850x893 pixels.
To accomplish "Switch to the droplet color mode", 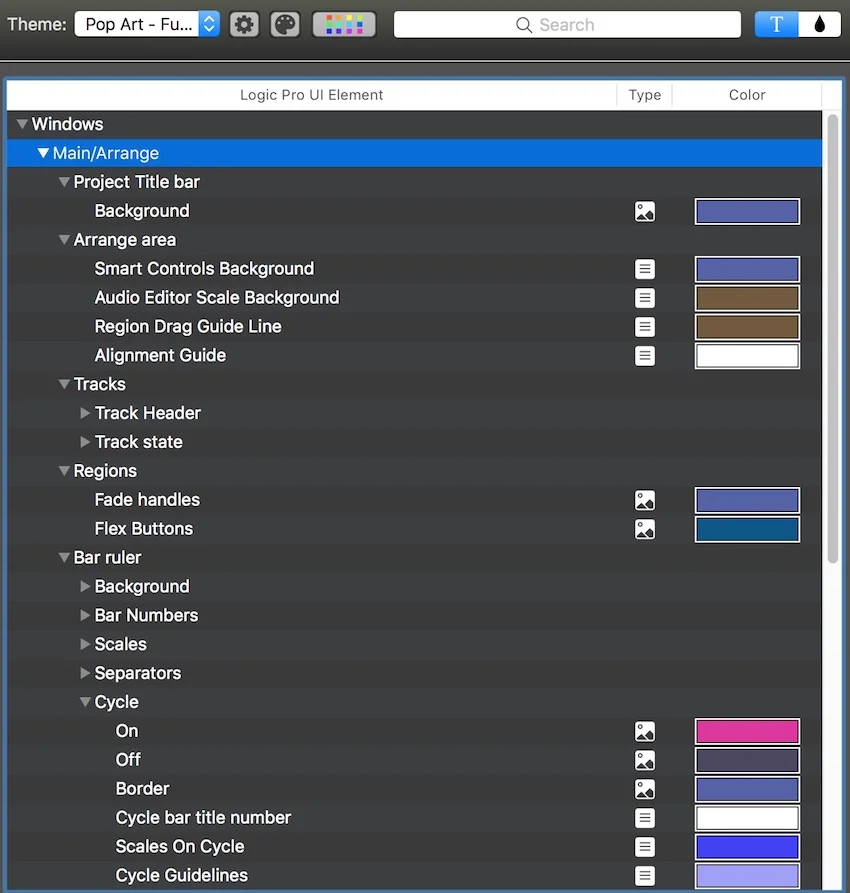I will coord(819,24).
